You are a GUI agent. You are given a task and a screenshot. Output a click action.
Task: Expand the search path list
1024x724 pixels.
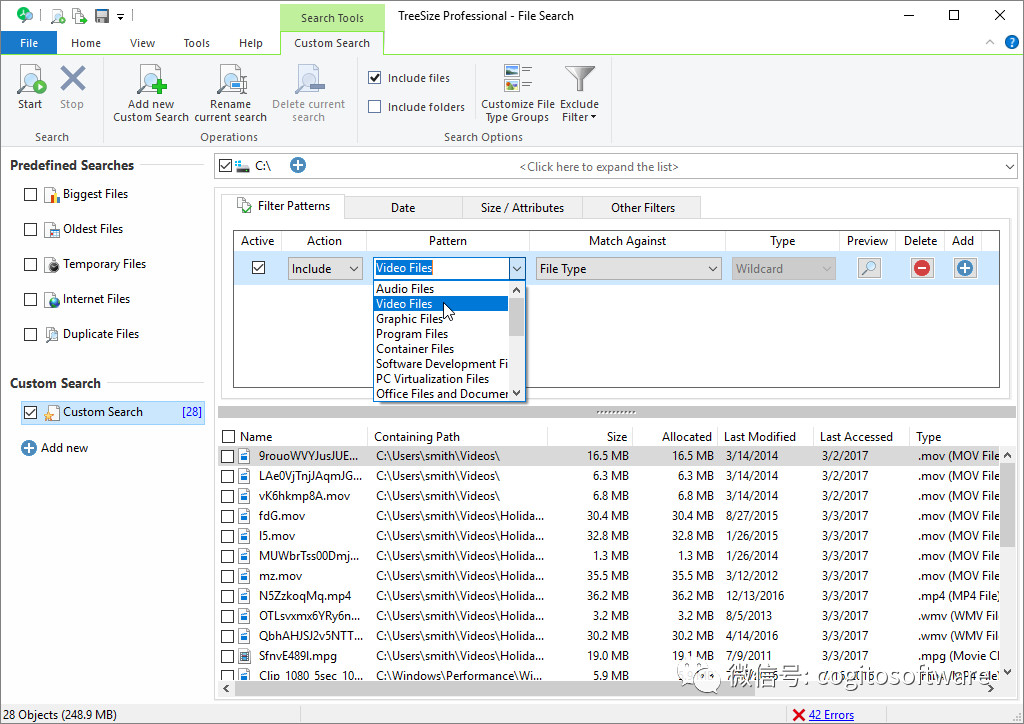pyautogui.click(x=1009, y=166)
